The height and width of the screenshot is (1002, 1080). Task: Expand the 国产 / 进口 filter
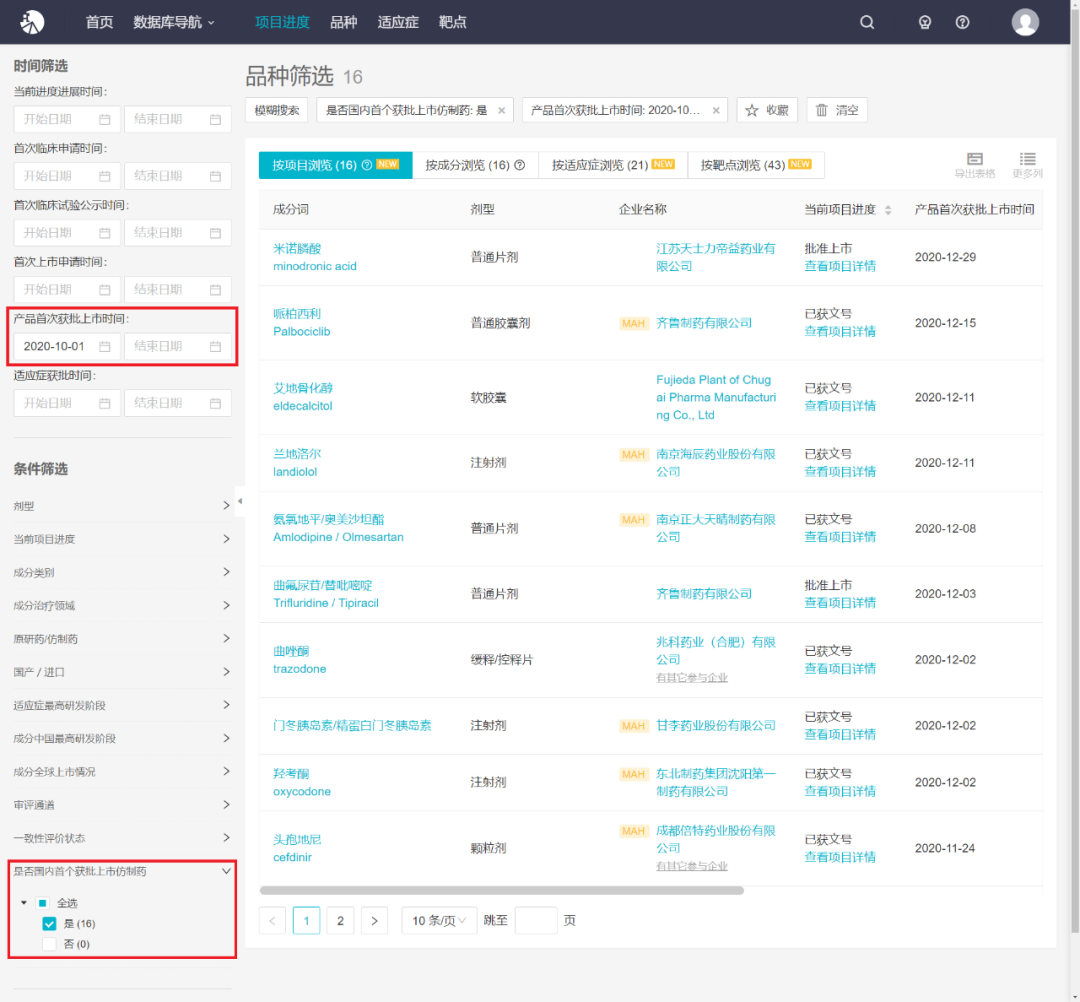(x=122, y=672)
